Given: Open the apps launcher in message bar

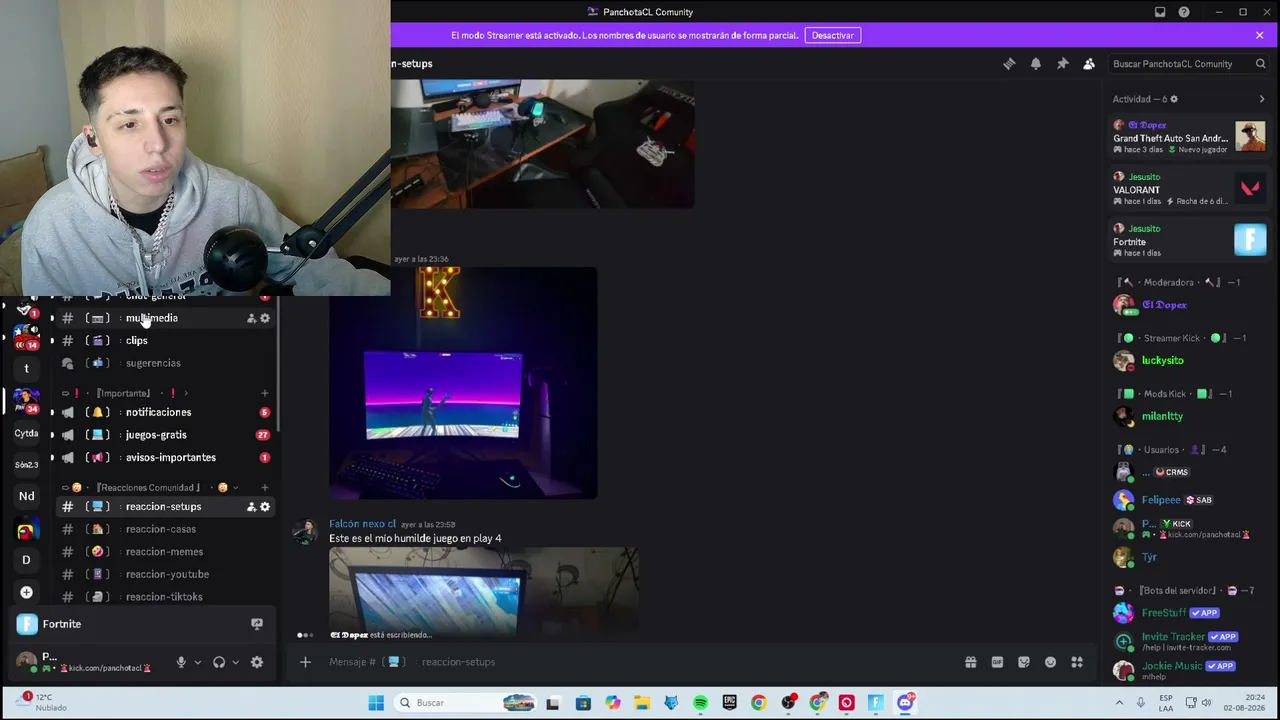Looking at the screenshot, I should 1077,662.
